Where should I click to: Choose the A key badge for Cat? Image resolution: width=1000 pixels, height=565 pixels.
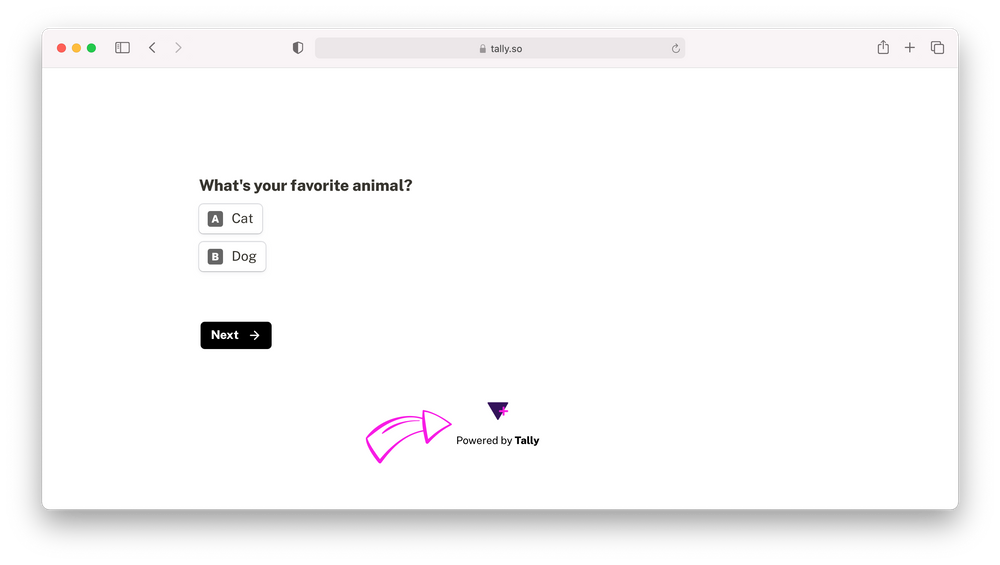click(216, 219)
